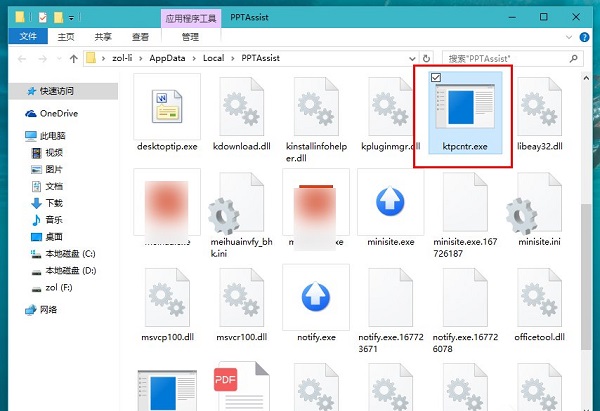This screenshot has height=411, width=600.
Task: Switch to the 管理 ribbon tab
Action: 190,37
